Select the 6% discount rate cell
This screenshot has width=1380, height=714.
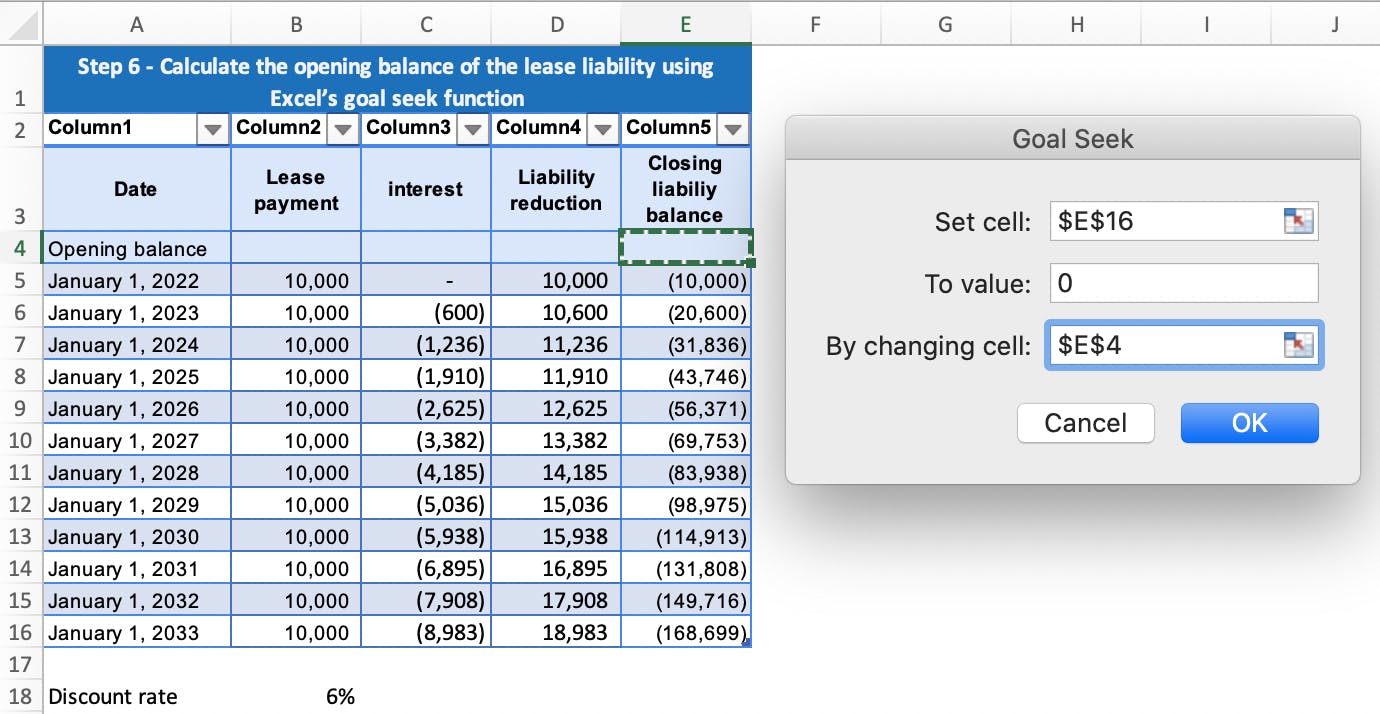pyautogui.click(x=296, y=696)
